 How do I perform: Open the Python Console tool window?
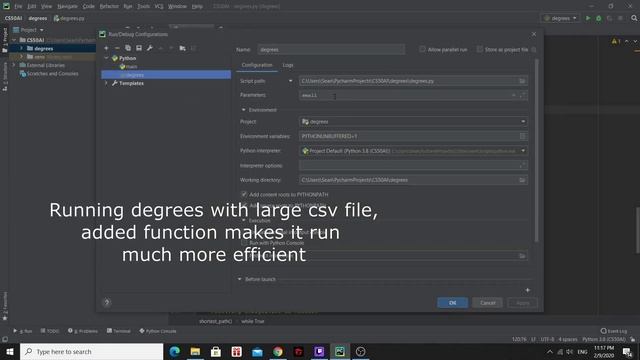(158, 331)
